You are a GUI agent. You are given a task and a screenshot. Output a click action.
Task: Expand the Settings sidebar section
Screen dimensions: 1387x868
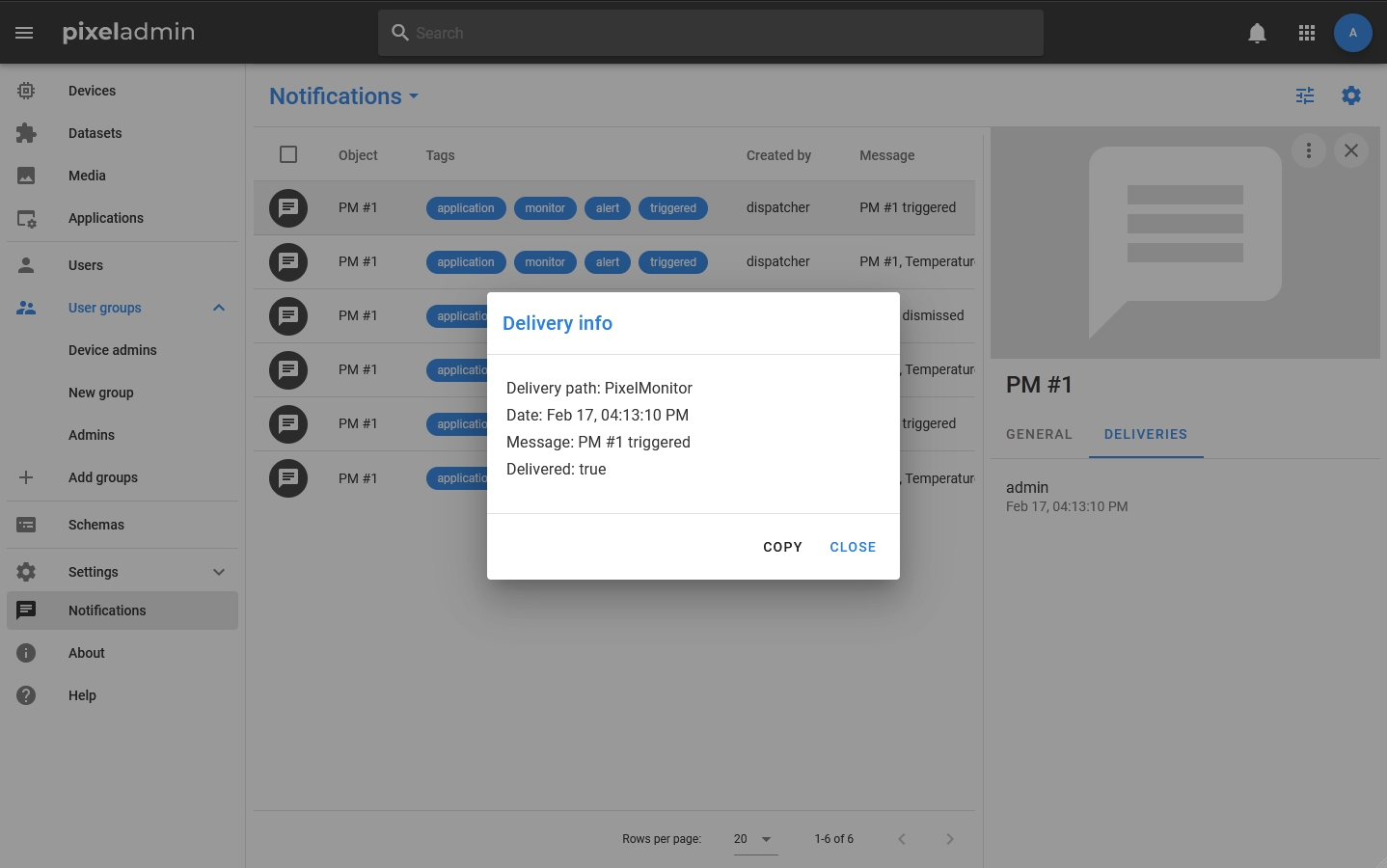pyautogui.click(x=219, y=572)
